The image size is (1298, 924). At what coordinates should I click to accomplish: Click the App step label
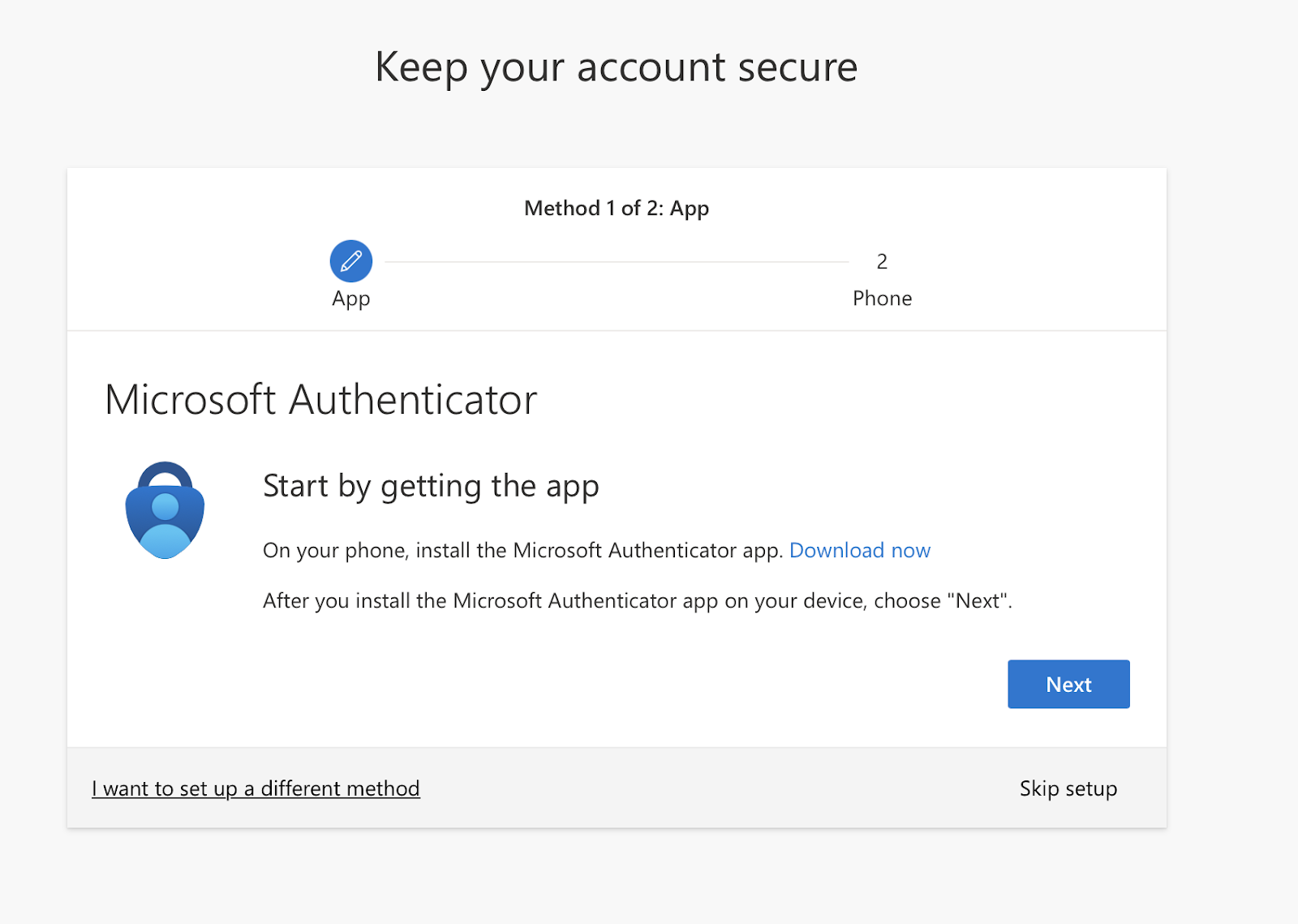coord(351,299)
